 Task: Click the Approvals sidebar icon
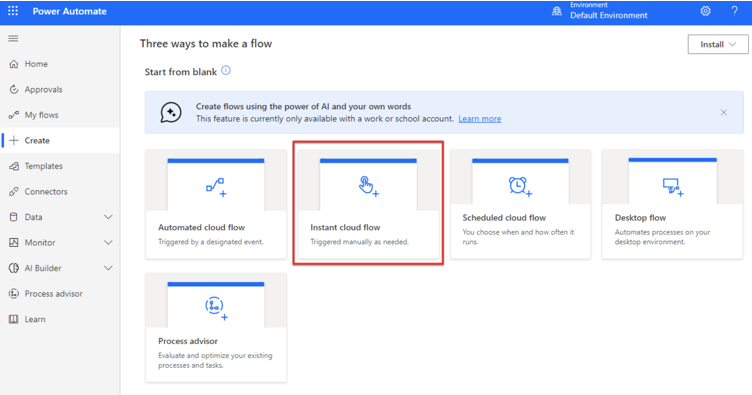pyautogui.click(x=14, y=89)
